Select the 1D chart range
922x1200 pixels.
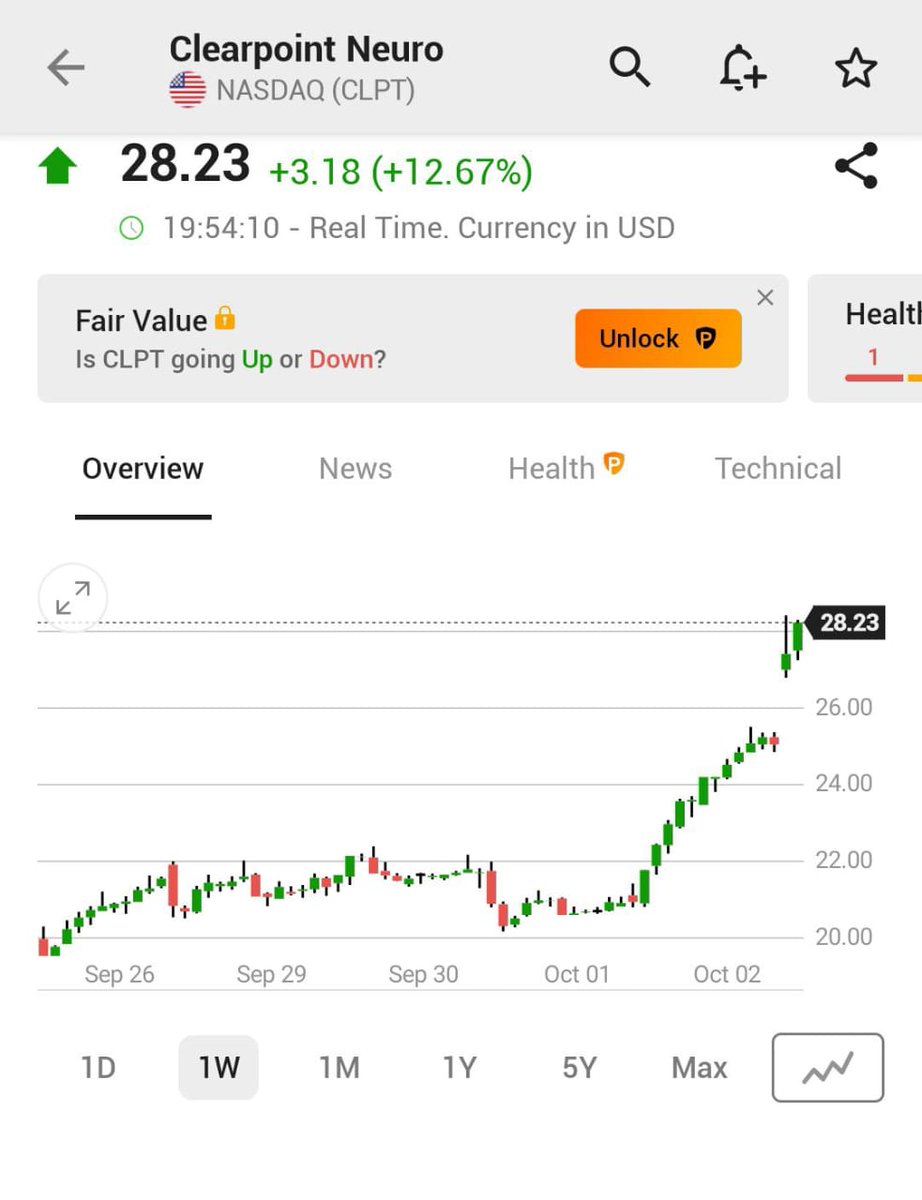(x=98, y=1068)
